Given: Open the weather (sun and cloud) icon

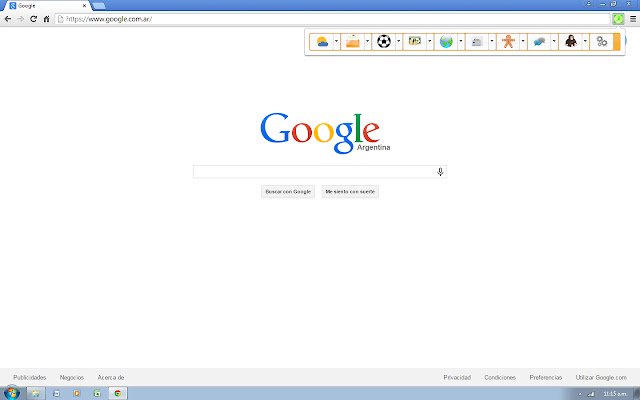Looking at the screenshot, I should coord(322,42).
